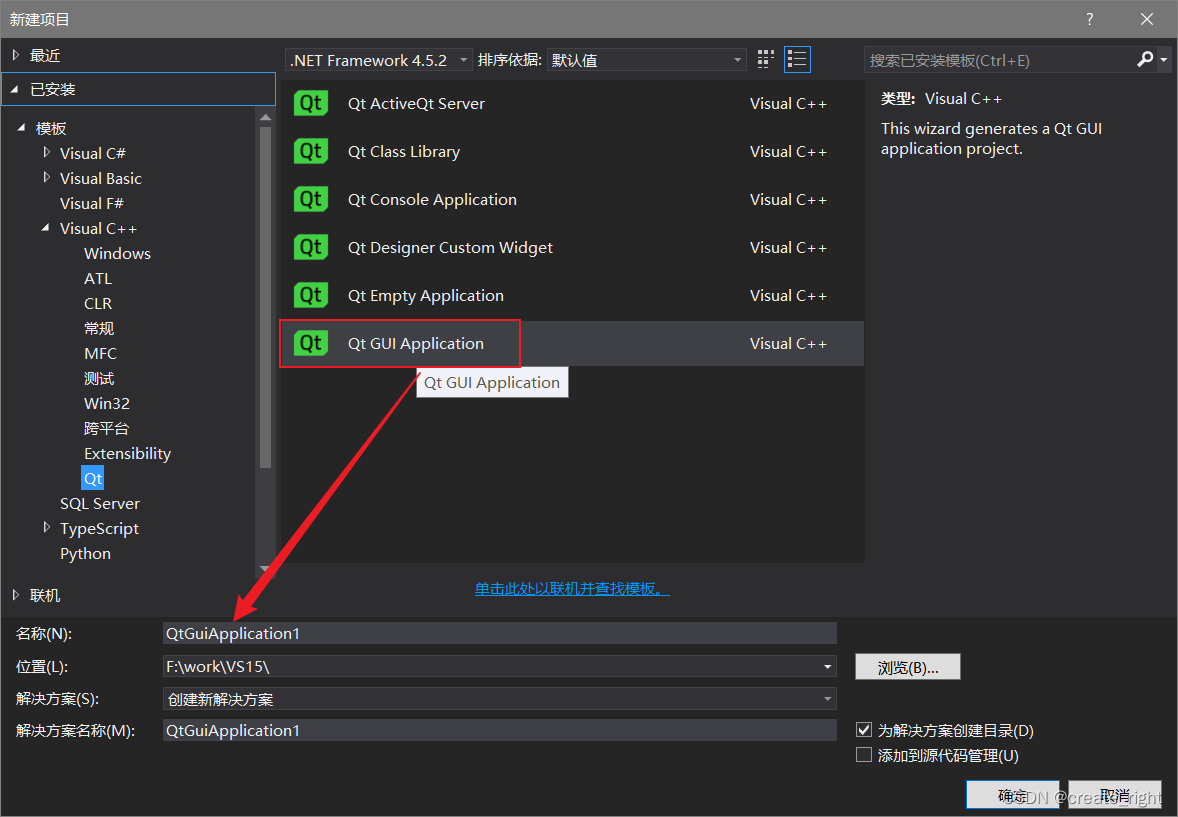Select the ATL category
The width and height of the screenshot is (1178, 817).
tap(98, 278)
